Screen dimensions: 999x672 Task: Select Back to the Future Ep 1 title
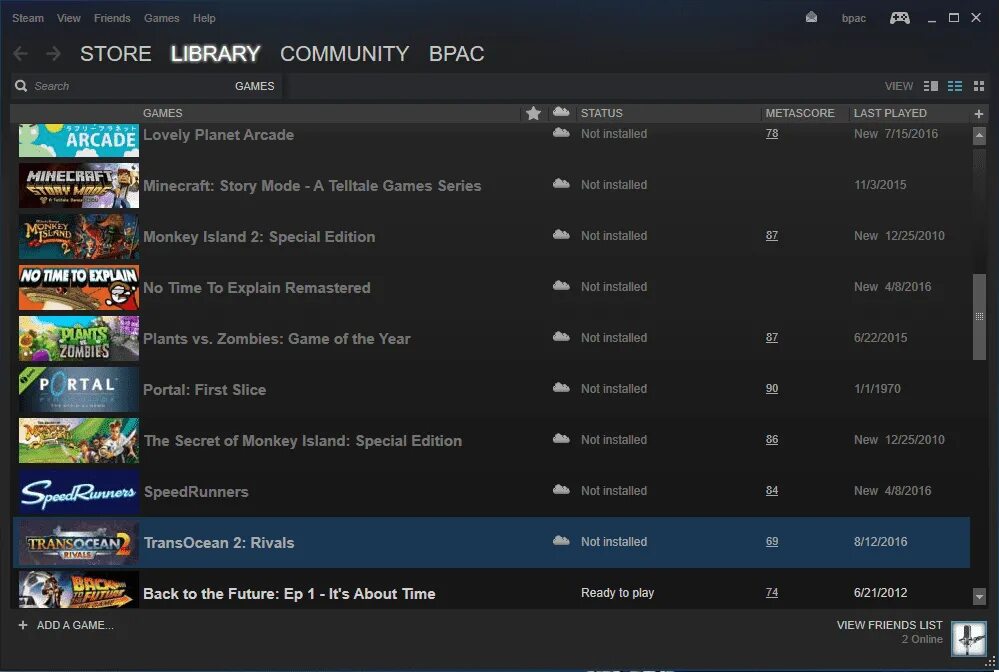click(289, 593)
